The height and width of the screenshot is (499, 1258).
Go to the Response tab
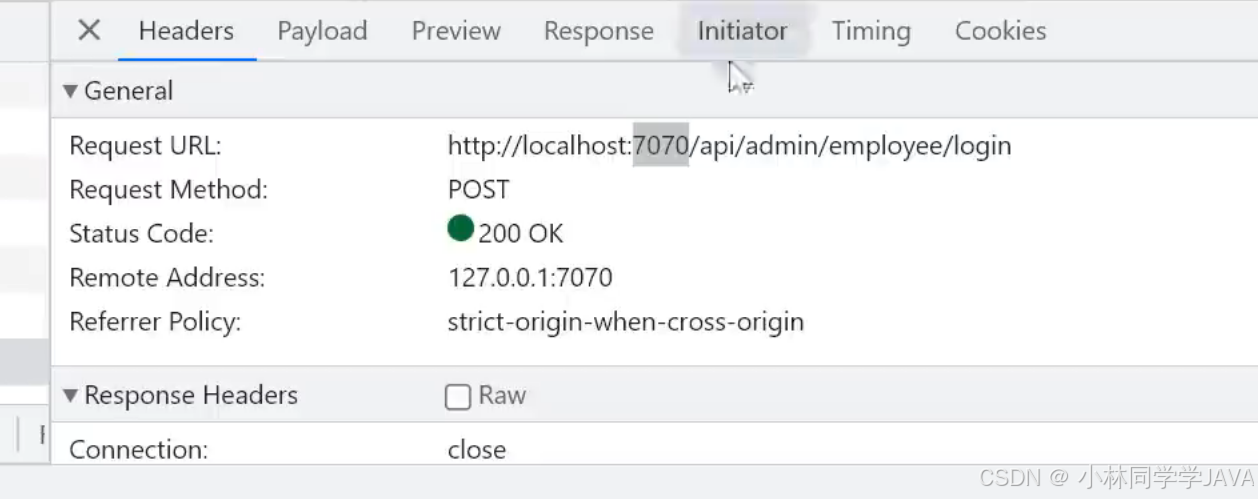click(x=599, y=31)
